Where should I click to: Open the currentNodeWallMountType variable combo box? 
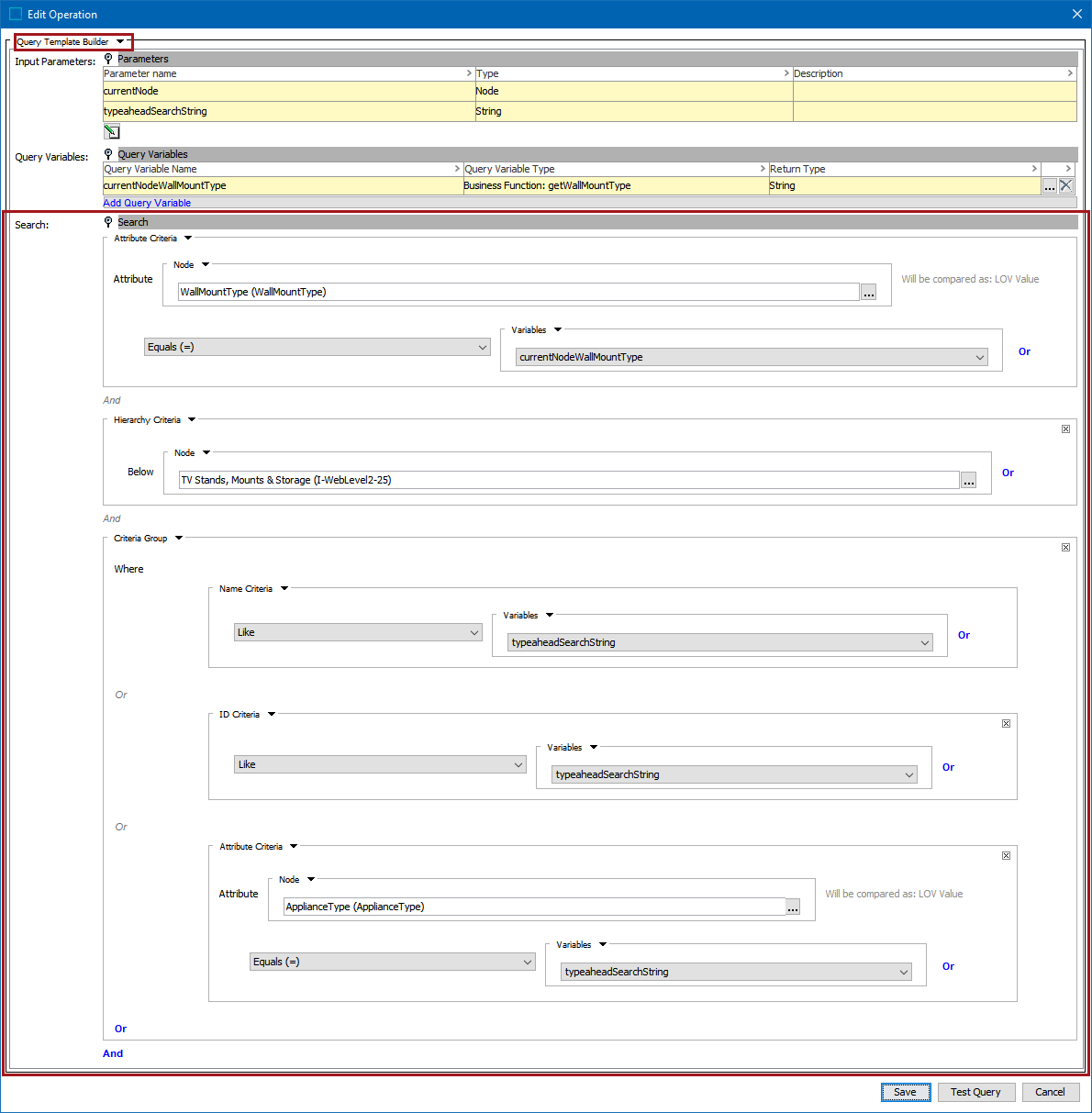(752, 357)
